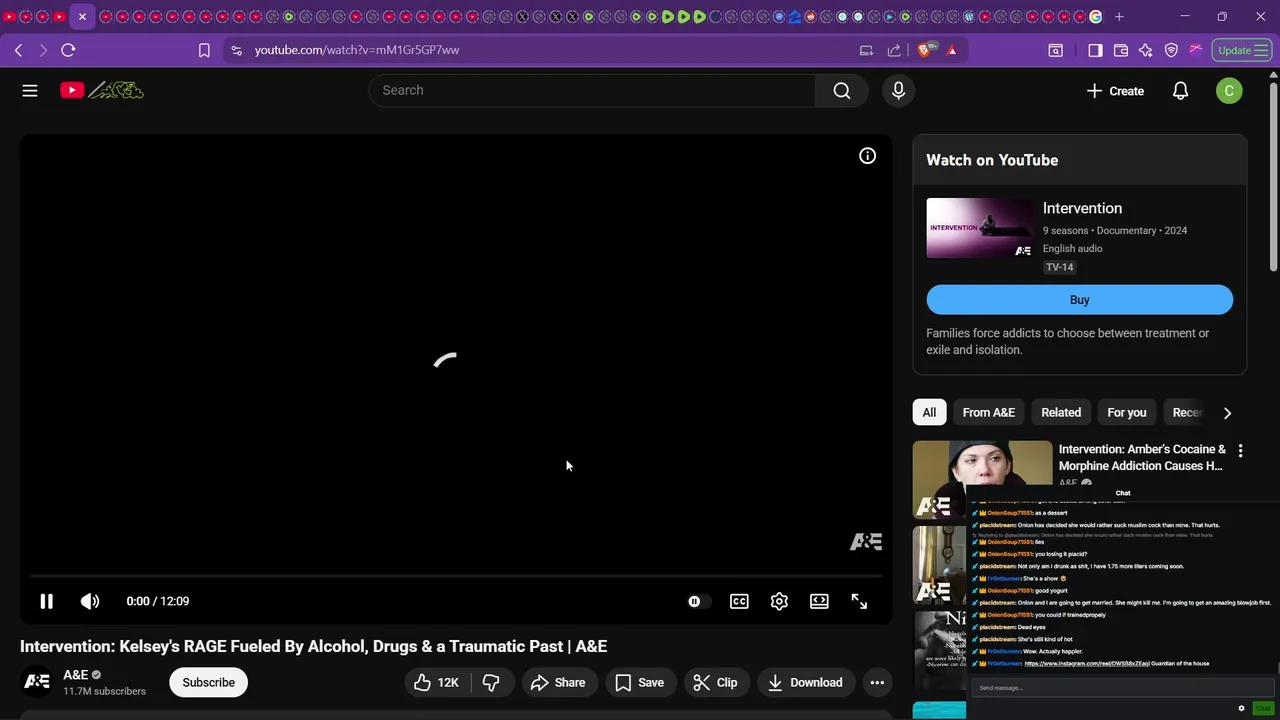Open A&E channel avatar
Screen dimensions: 1280x720
(37, 682)
